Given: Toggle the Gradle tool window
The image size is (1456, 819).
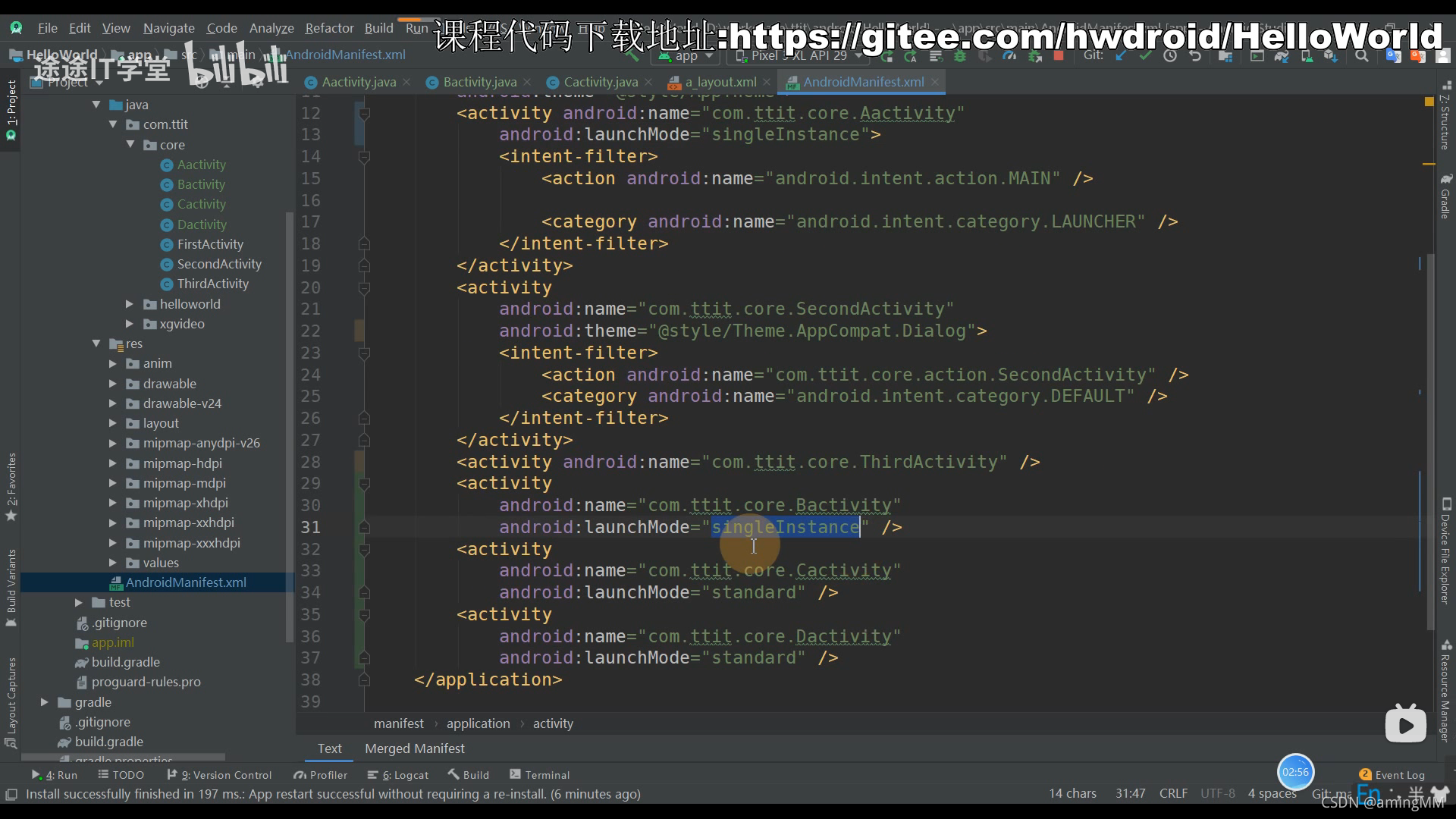Looking at the screenshot, I should tap(1445, 196).
